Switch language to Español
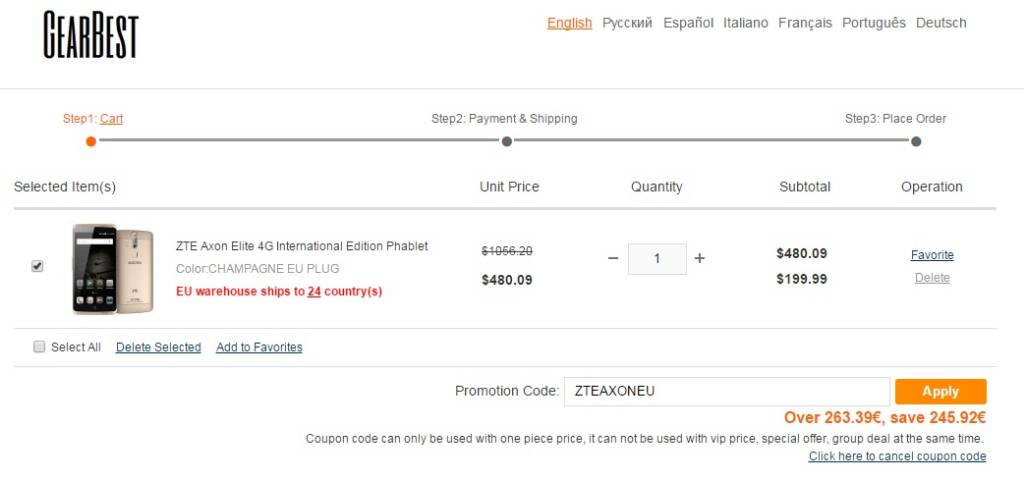The width and height of the screenshot is (1024, 477). point(688,23)
